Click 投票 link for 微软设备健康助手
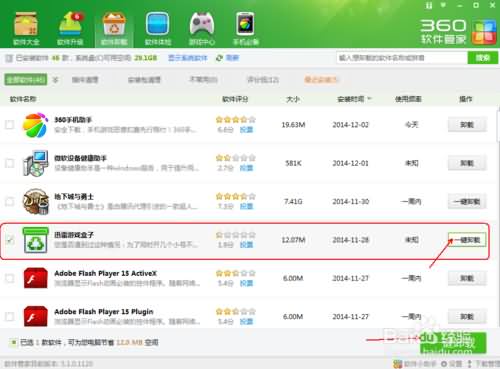The height and width of the screenshot is (369, 500). coord(246,168)
